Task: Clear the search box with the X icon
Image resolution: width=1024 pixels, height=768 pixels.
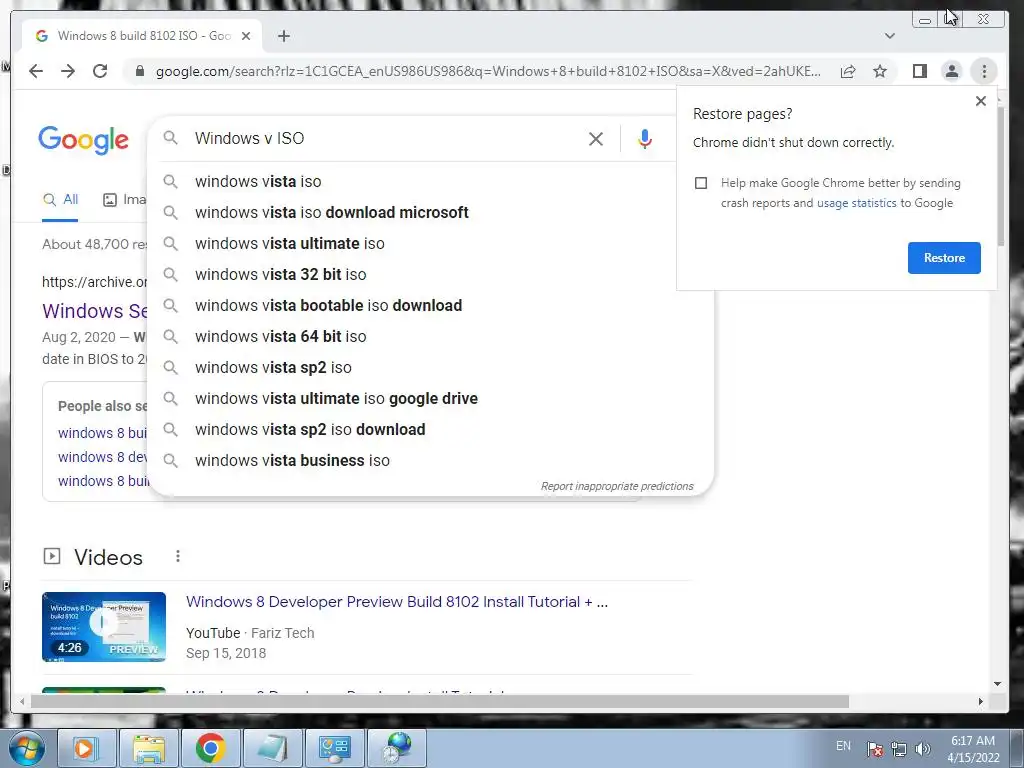Action: [x=596, y=138]
